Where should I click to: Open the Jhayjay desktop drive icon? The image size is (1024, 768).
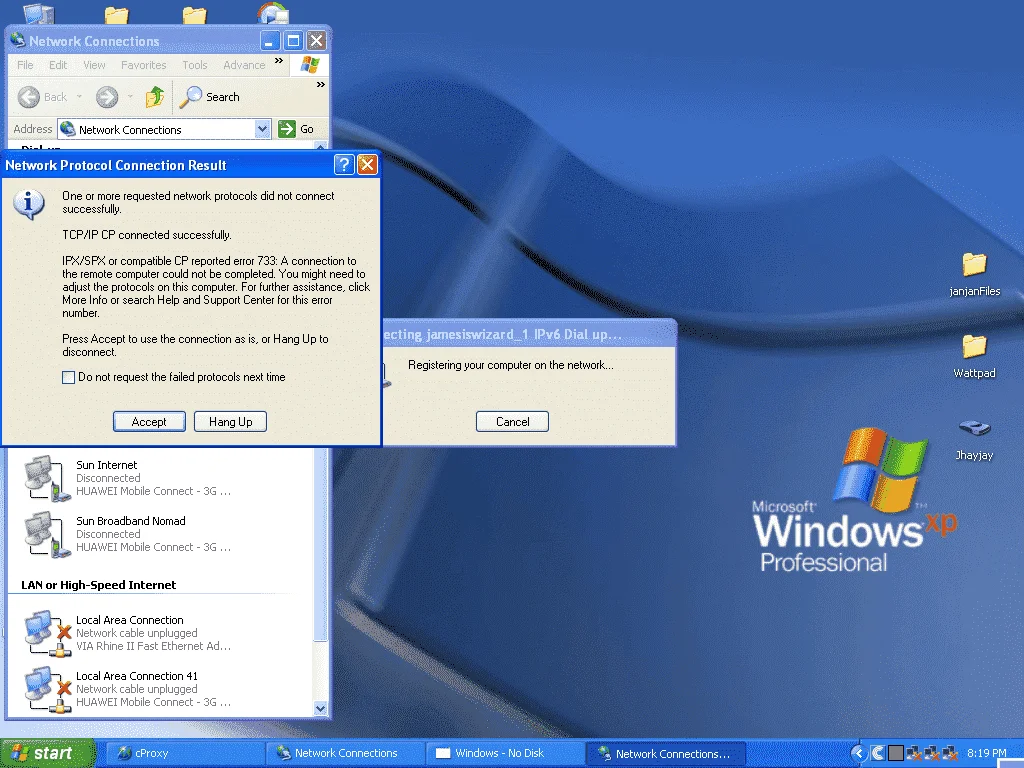[974, 428]
